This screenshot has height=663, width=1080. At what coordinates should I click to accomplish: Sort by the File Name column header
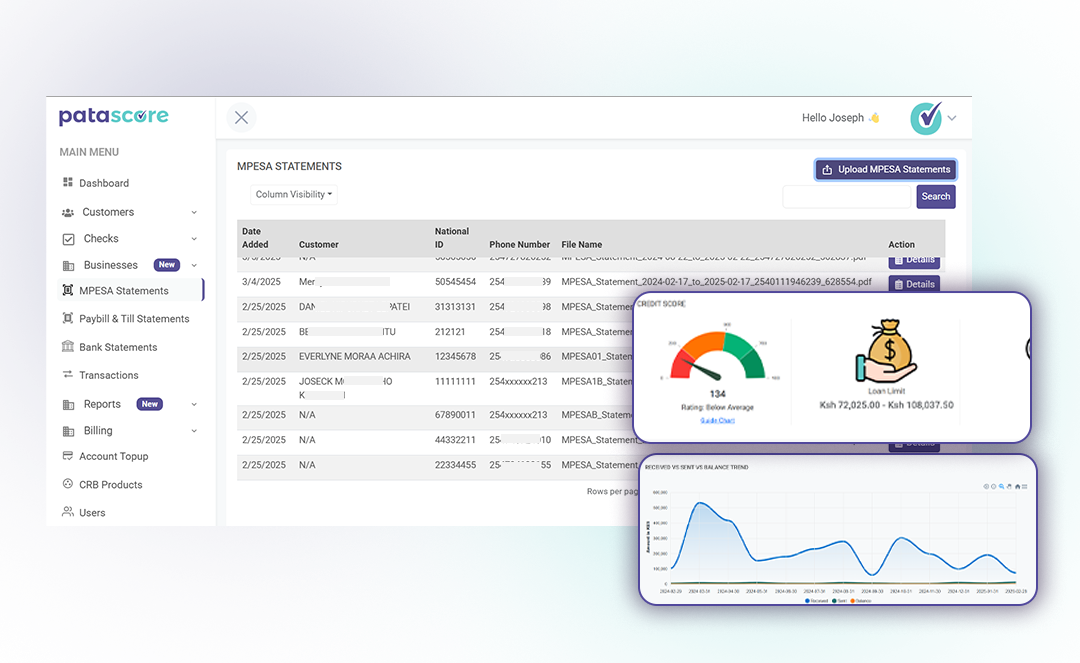coord(581,244)
